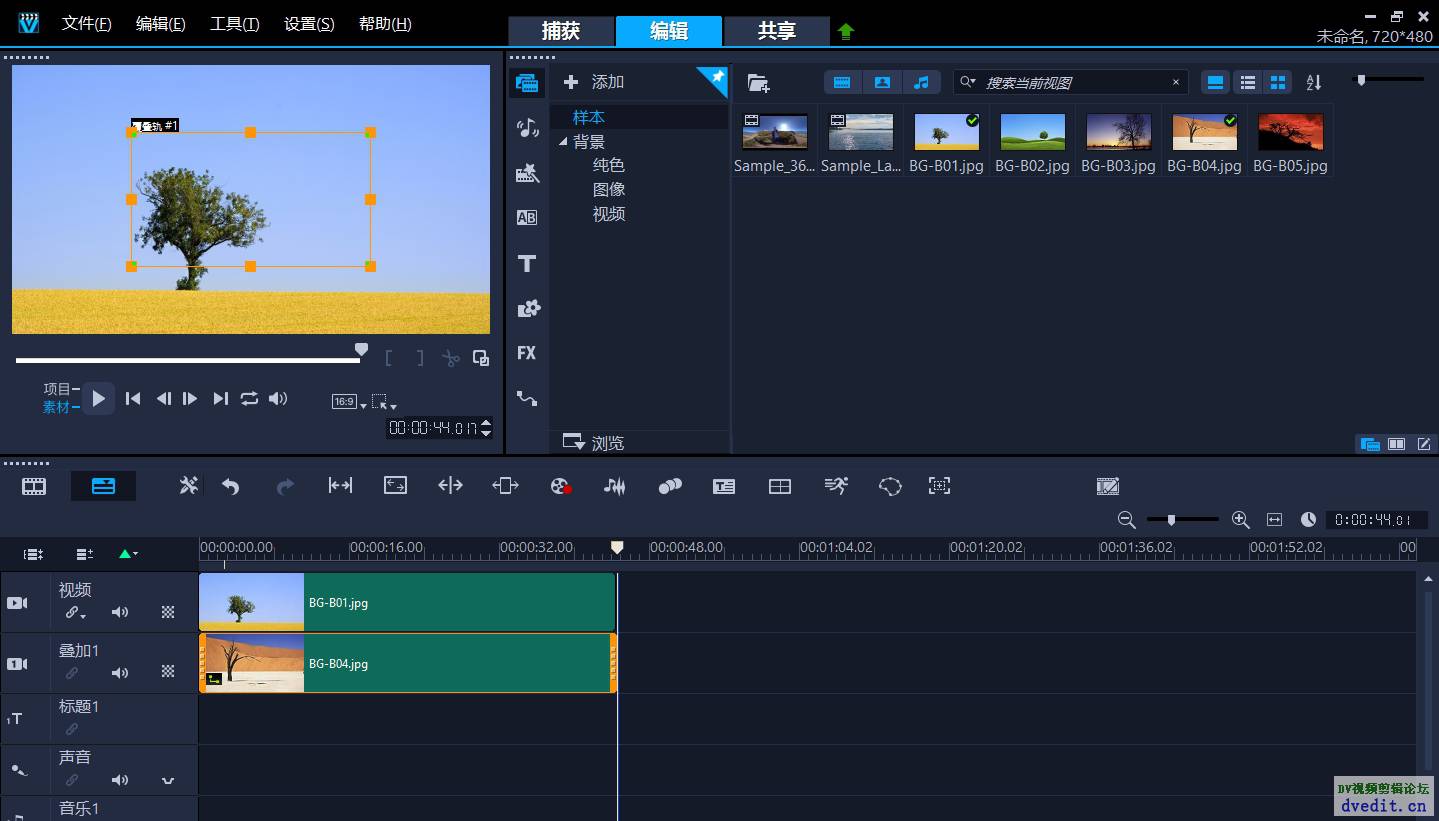Click the enlarge preview window icon
The image size is (1439, 821).
point(481,358)
